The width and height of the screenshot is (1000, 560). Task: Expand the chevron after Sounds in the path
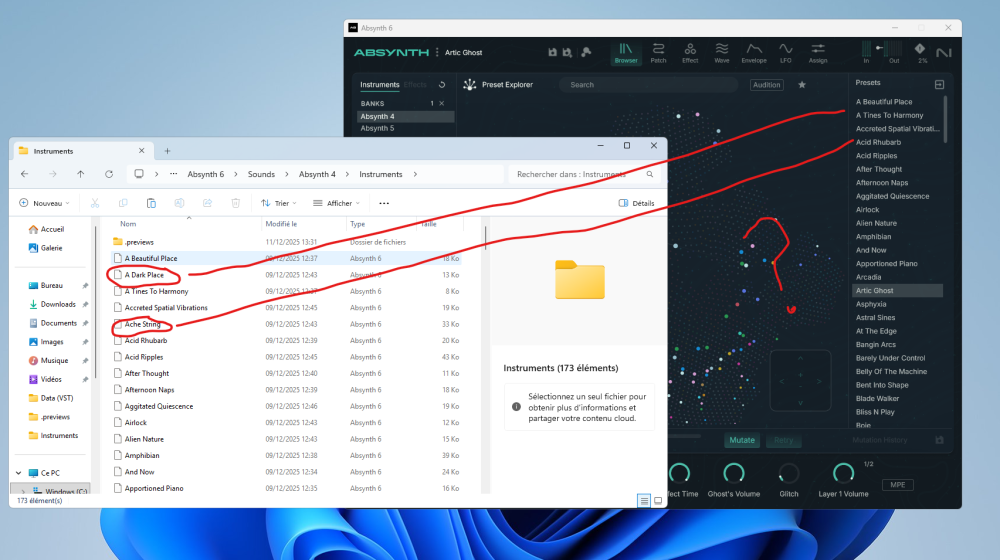pos(287,174)
